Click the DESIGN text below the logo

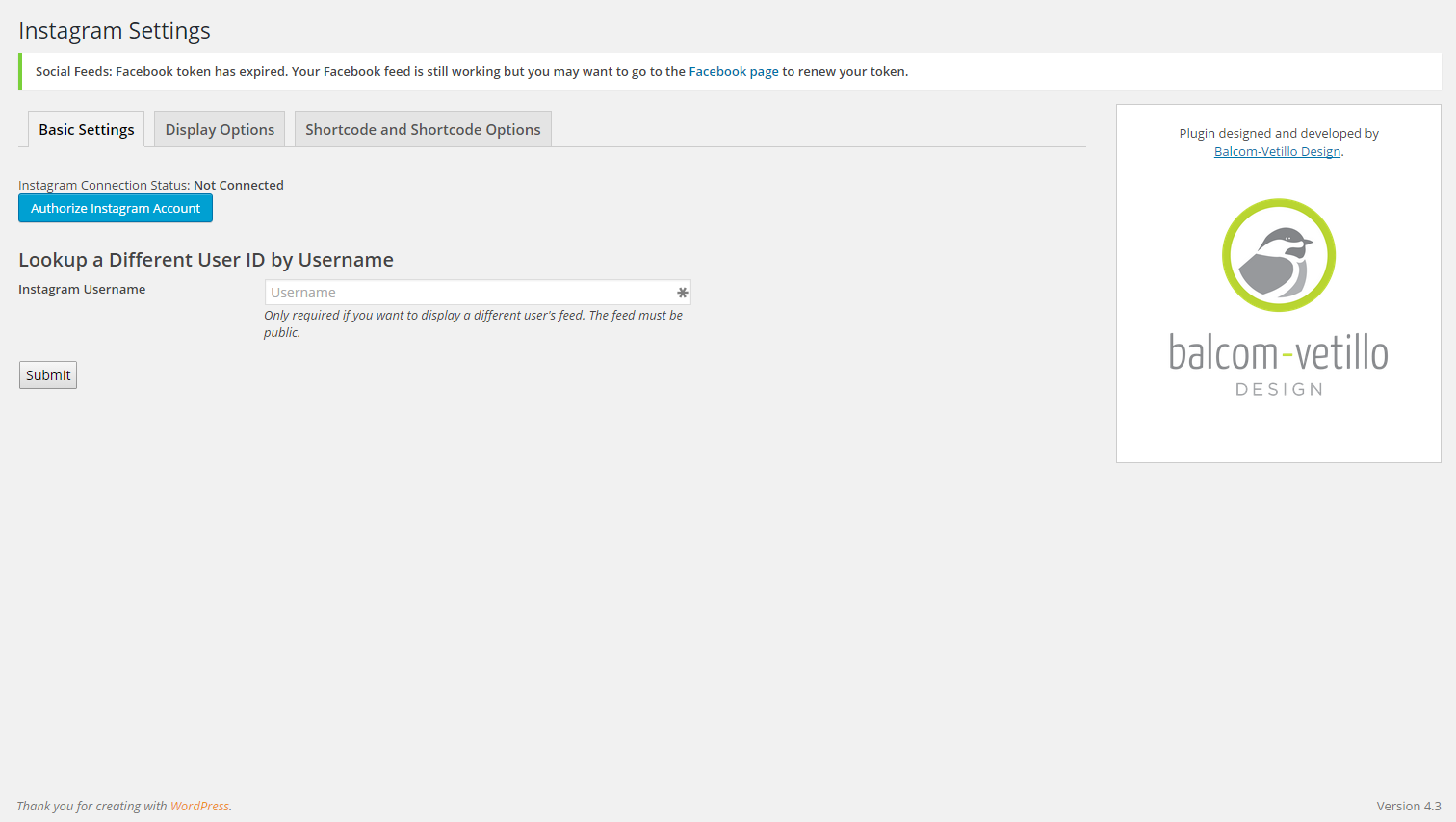(x=1279, y=390)
